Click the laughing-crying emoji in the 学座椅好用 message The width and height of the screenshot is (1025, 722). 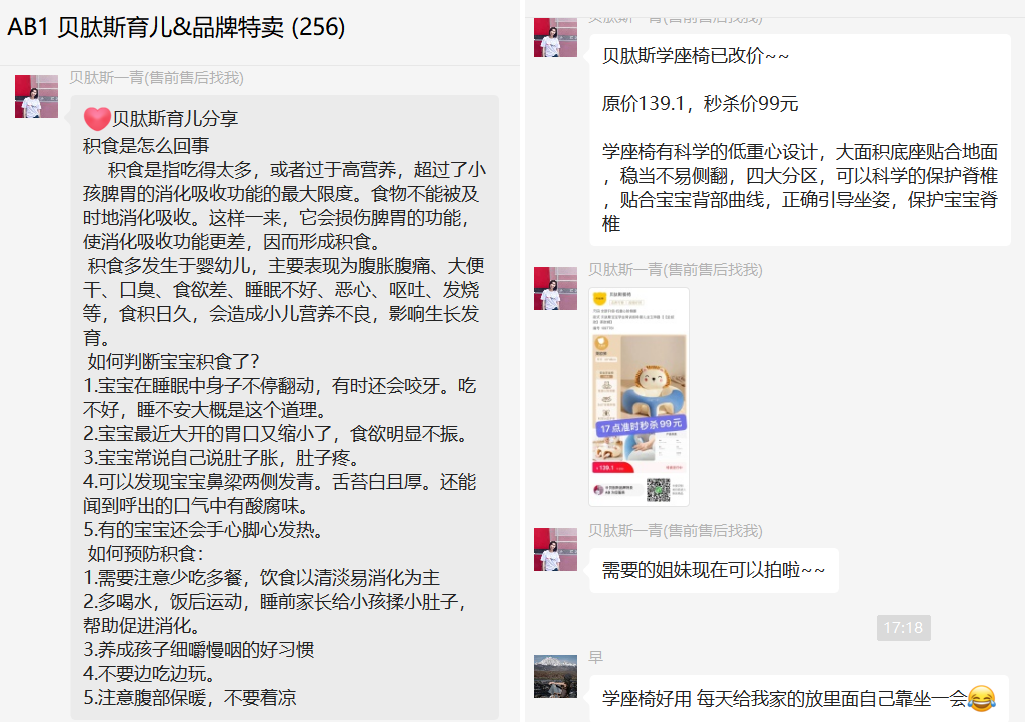point(982,697)
